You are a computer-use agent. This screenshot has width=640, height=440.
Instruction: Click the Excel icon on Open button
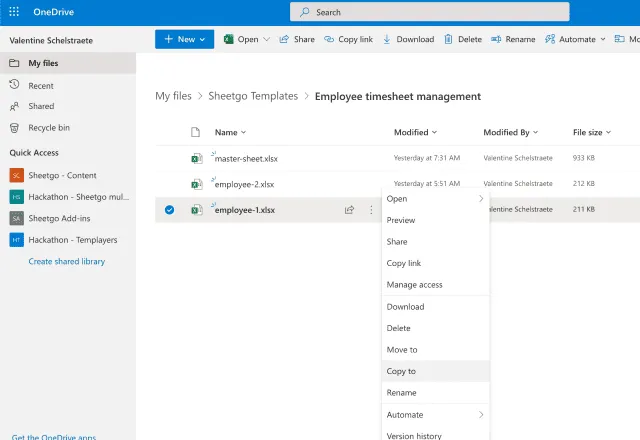(229, 39)
